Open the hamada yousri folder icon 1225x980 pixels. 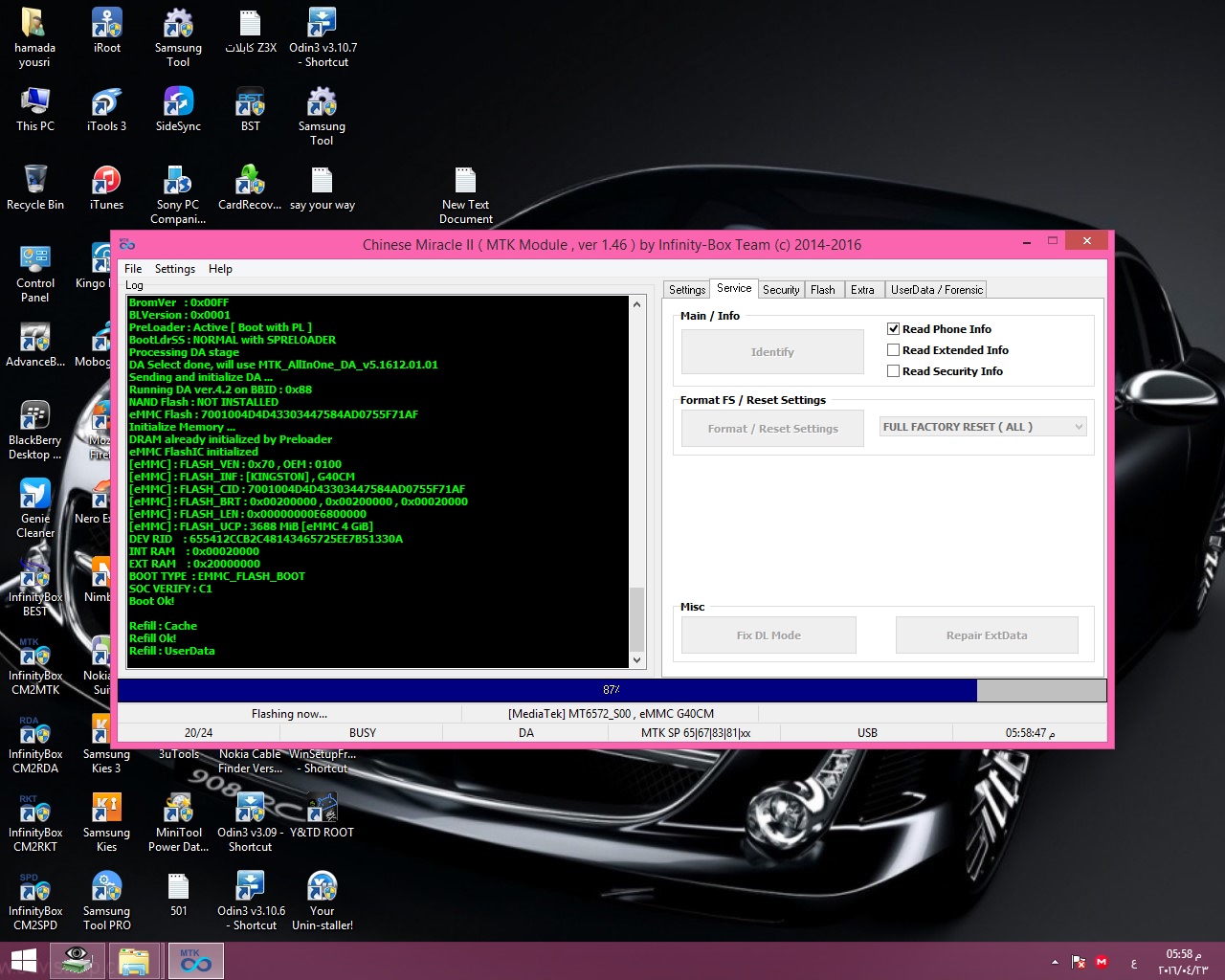34,36
